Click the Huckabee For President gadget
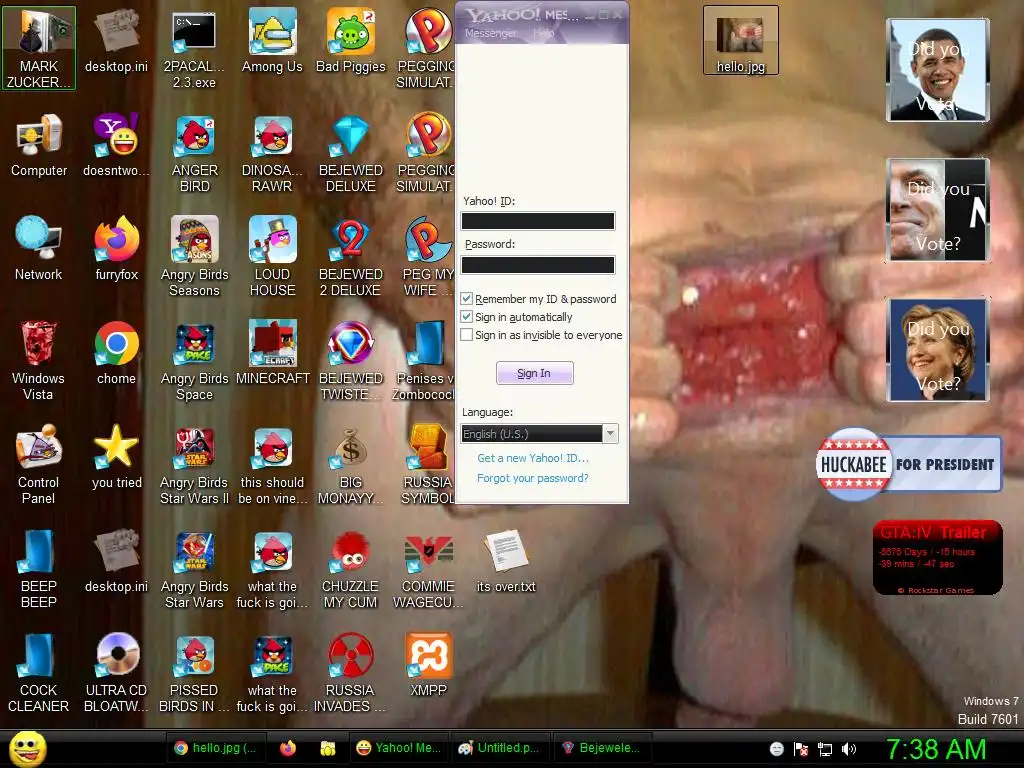This screenshot has width=1024, height=768. click(x=908, y=464)
